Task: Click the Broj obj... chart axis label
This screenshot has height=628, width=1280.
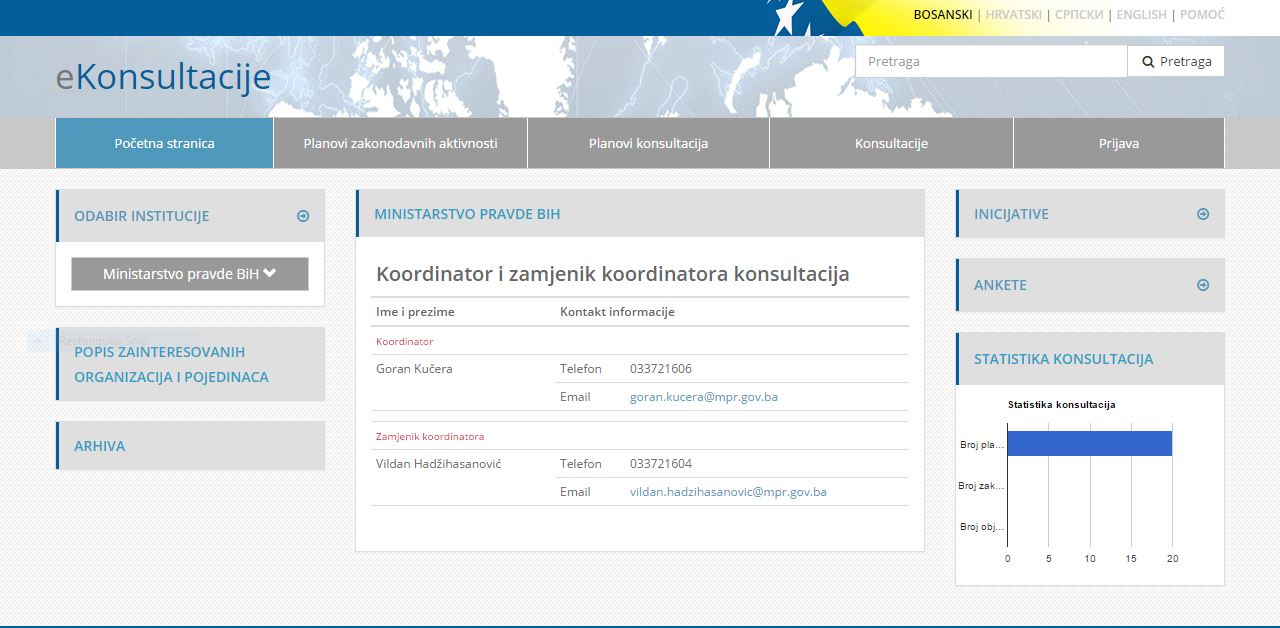Action: (981, 527)
